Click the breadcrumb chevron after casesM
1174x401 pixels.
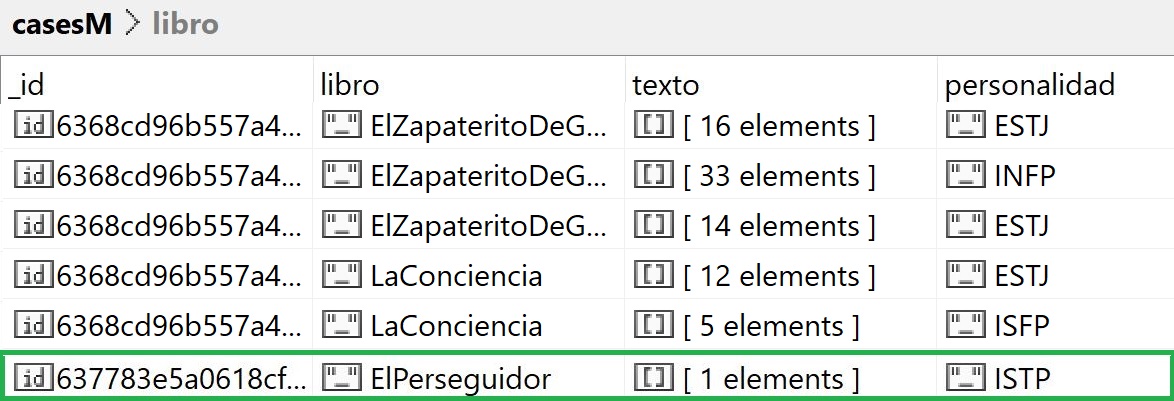(132, 25)
